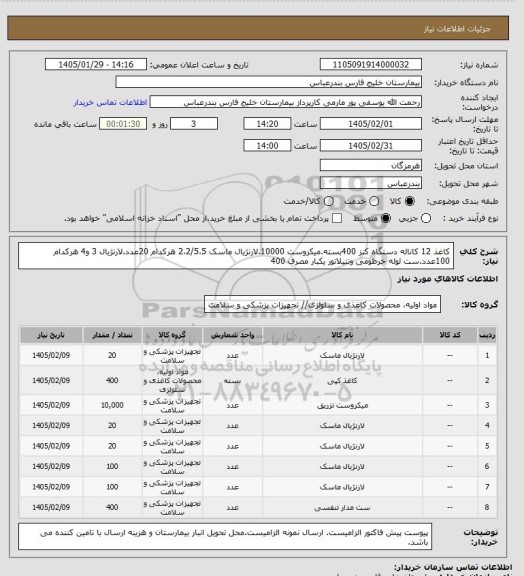Click the تعداد / مقدار column header
This screenshot has height=576, width=524.
coord(112,335)
